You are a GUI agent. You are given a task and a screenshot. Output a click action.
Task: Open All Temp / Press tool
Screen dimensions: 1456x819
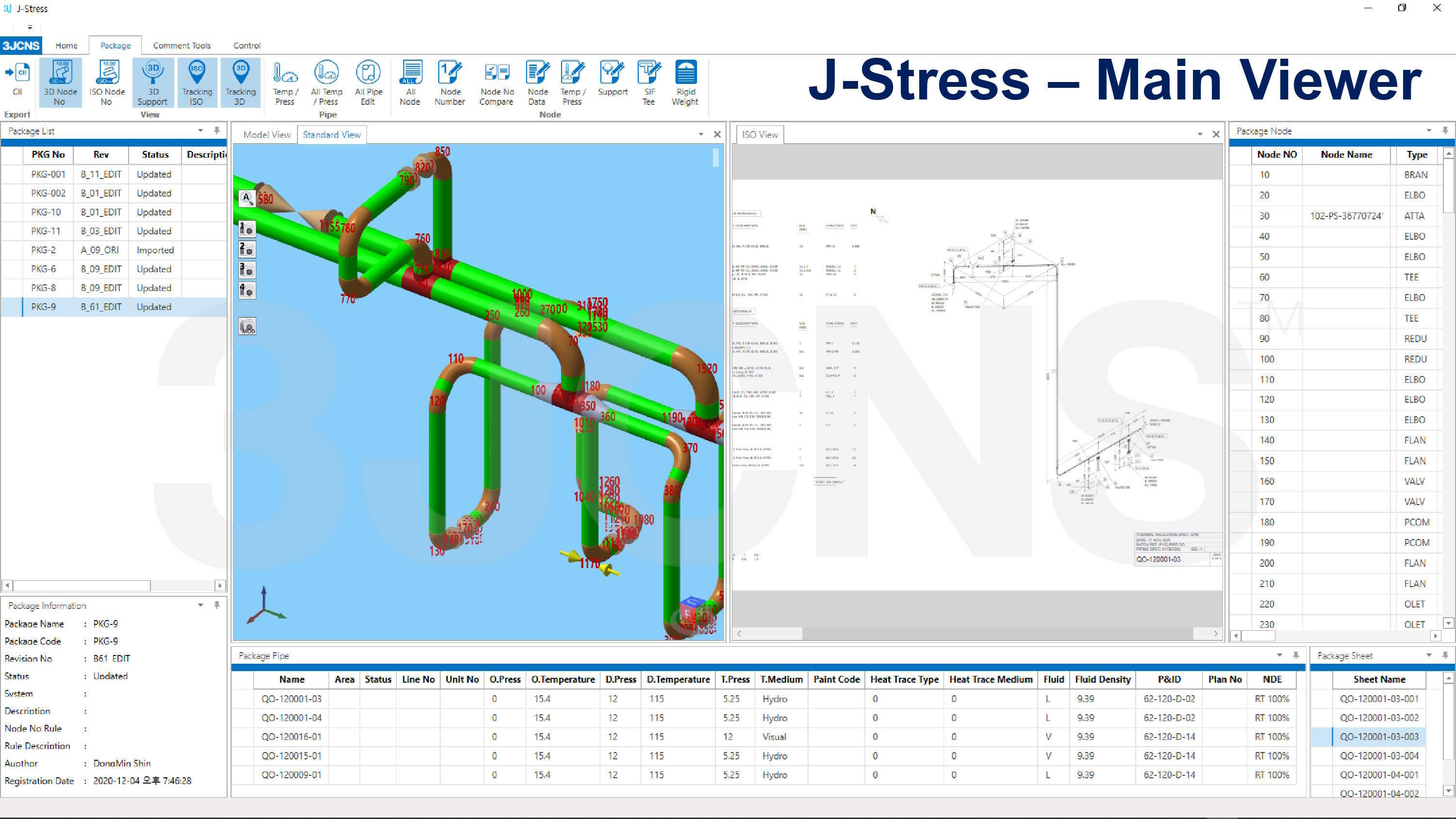(x=327, y=82)
